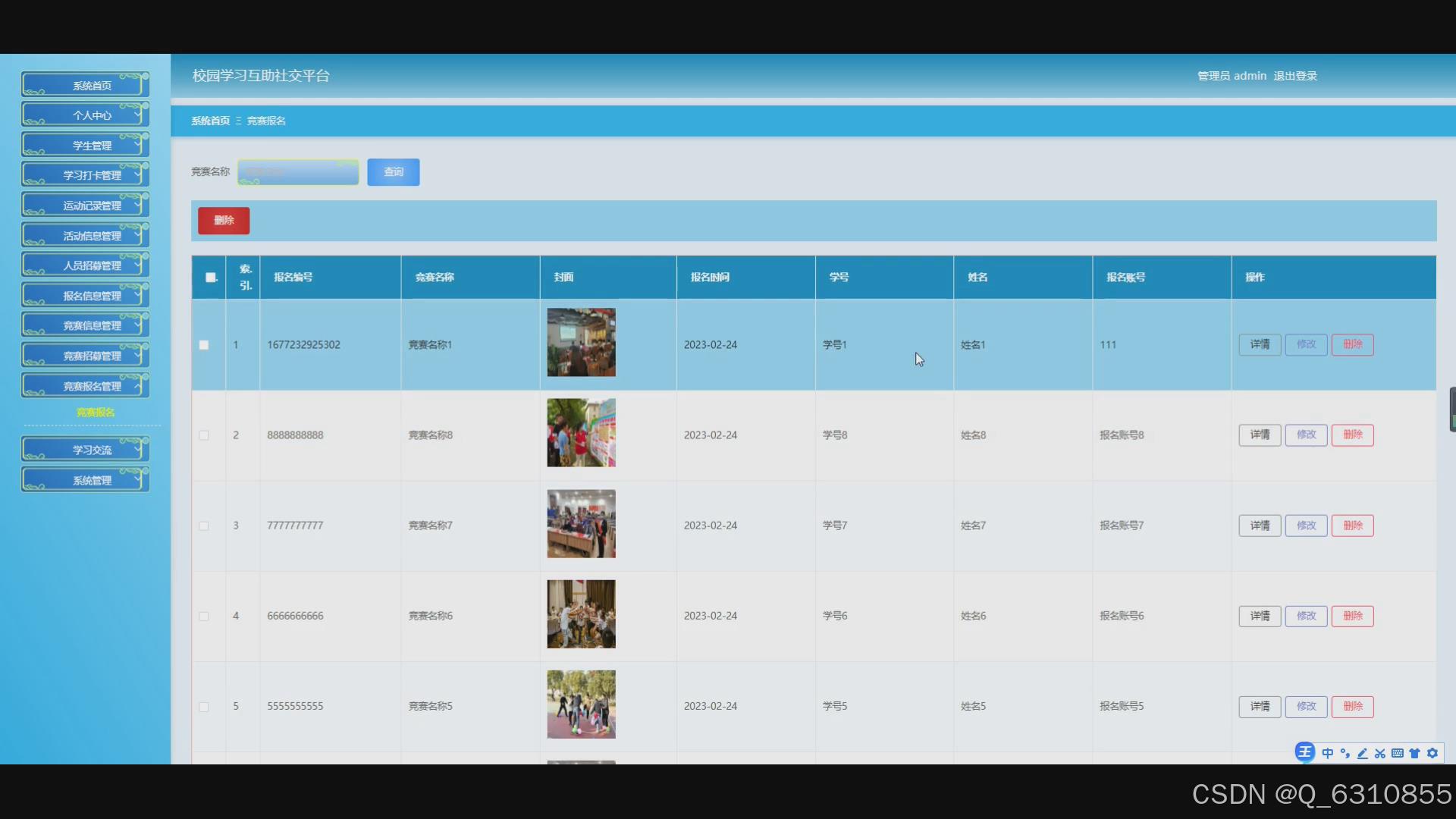Viewport: 1456px width, 819px height.
Task: Select the 竞赛报名 submenu item
Action: click(x=95, y=413)
